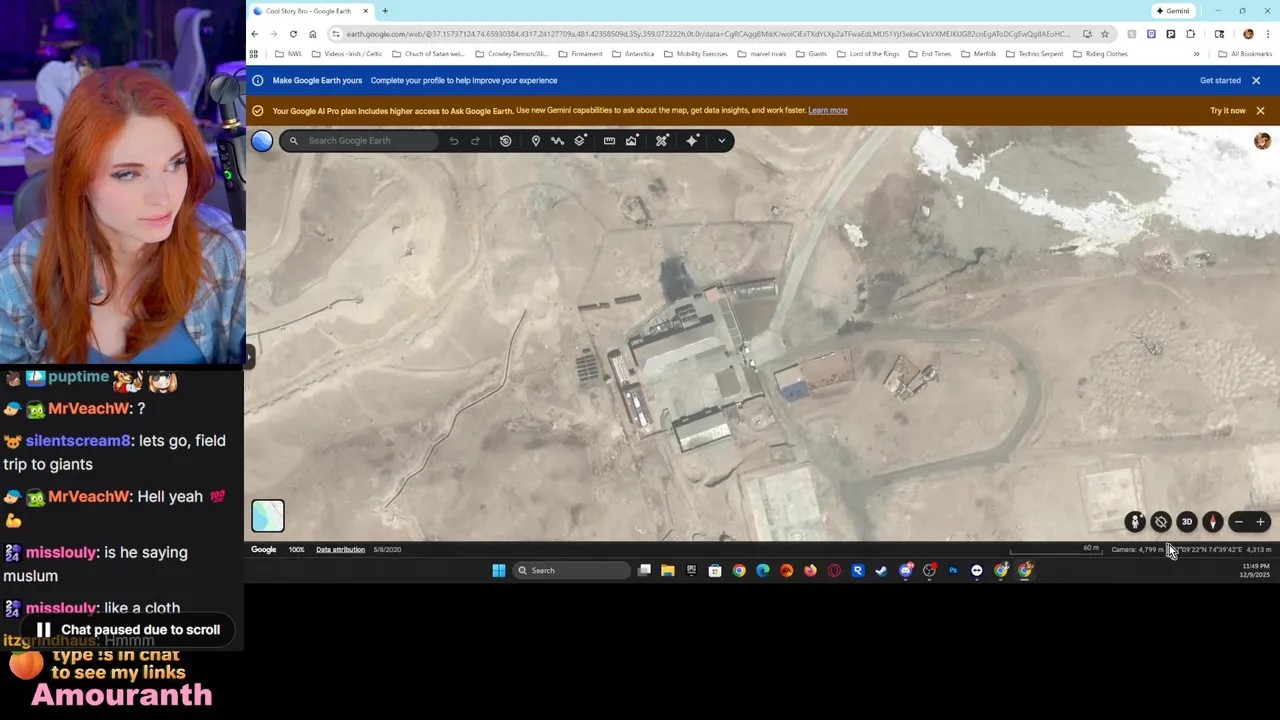Click silentscream8 username in chat

tap(78, 441)
